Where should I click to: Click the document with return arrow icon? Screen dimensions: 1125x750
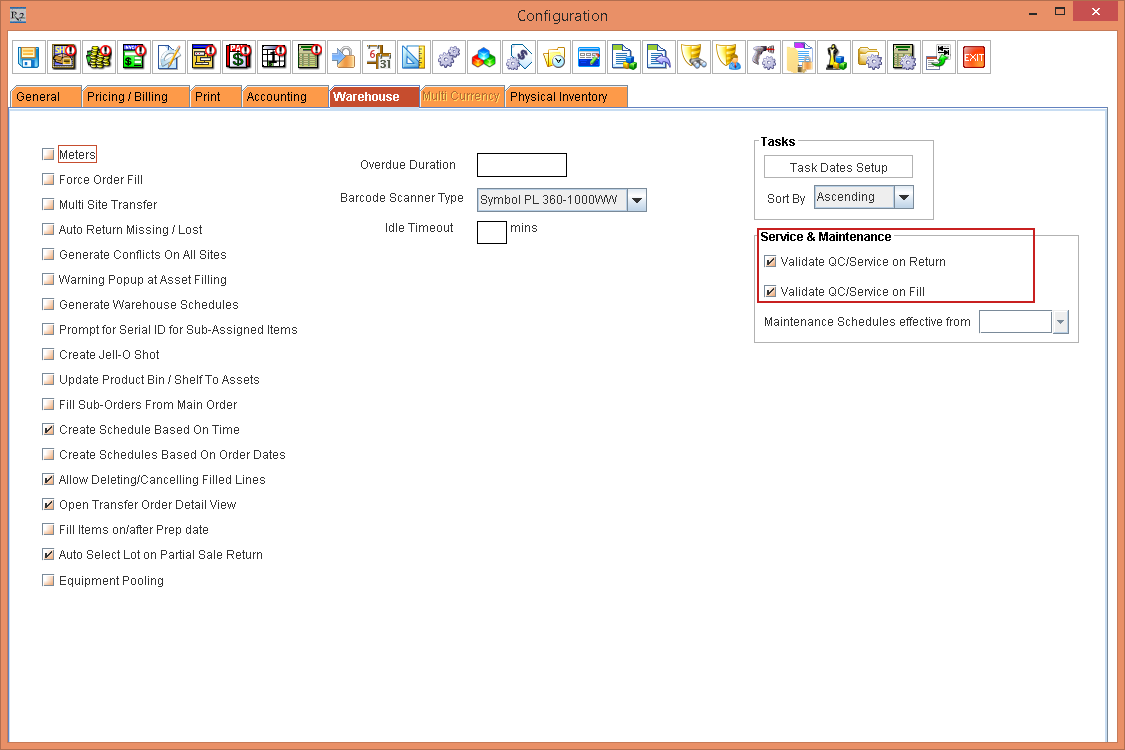[x=659, y=57]
